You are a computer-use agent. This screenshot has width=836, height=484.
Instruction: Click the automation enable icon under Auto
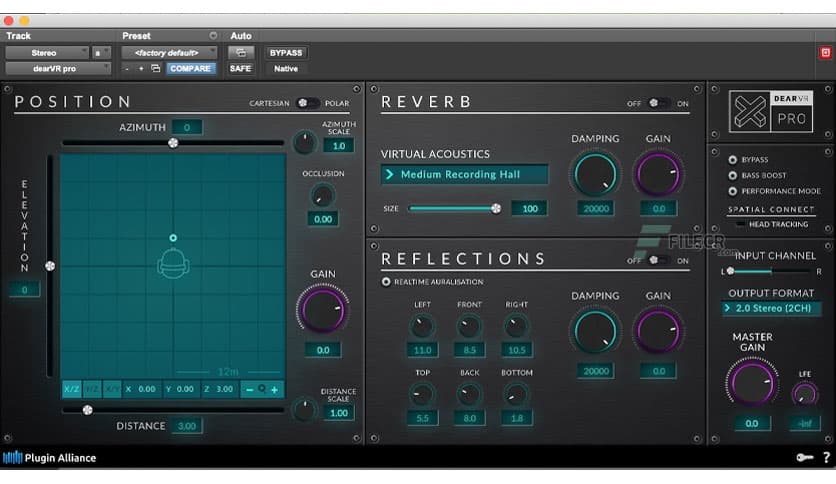click(241, 52)
